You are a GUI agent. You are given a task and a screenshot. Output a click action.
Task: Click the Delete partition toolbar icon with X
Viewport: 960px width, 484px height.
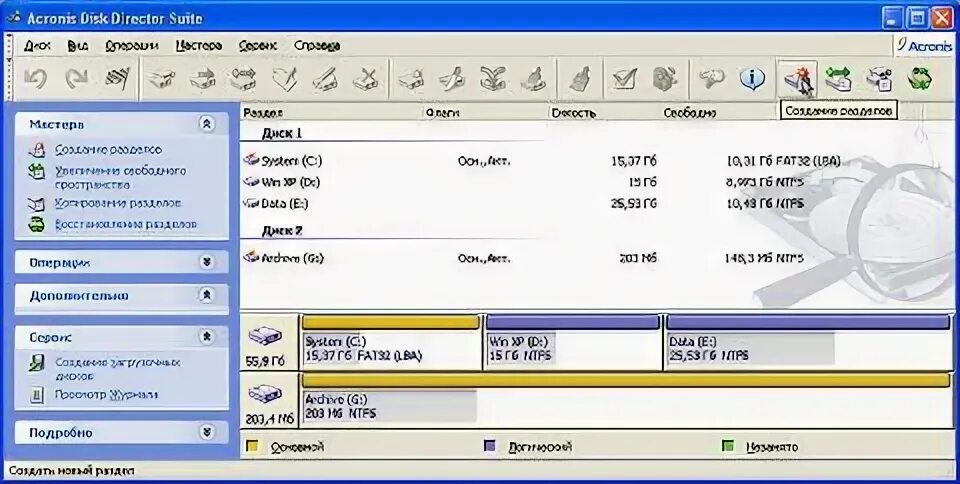click(367, 79)
